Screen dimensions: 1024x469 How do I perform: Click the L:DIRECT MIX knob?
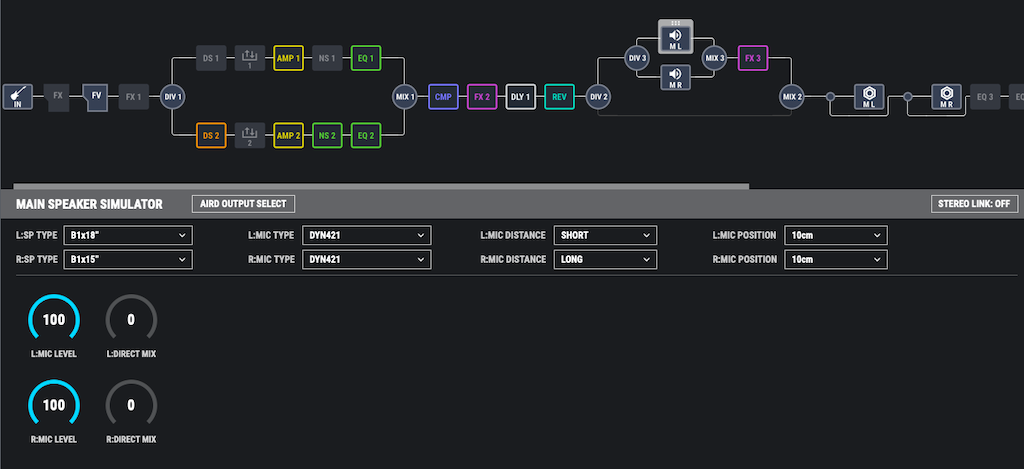click(x=131, y=319)
